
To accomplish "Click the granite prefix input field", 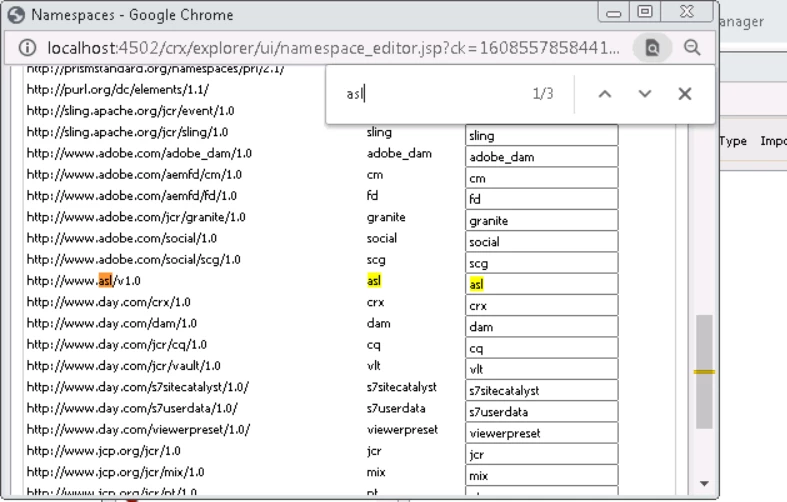I will [x=542, y=221].
